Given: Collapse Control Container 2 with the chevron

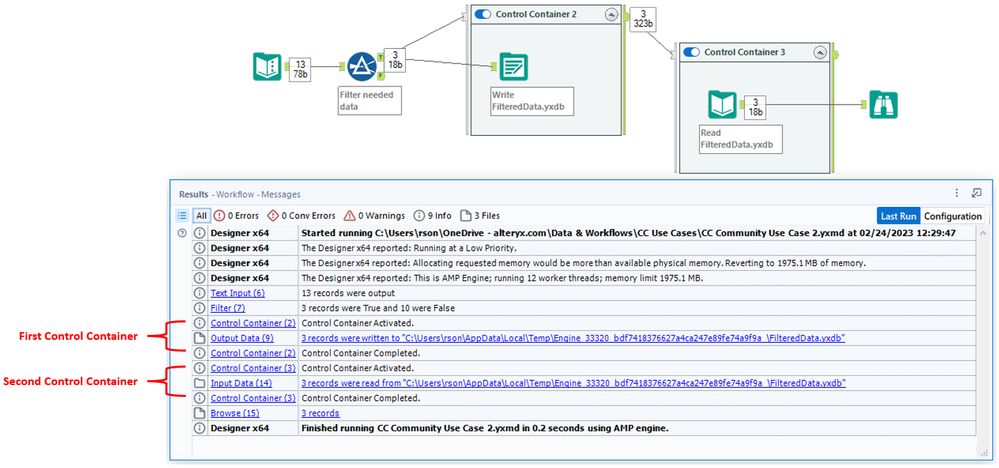Looking at the screenshot, I should pyautogui.click(x=611, y=14).
